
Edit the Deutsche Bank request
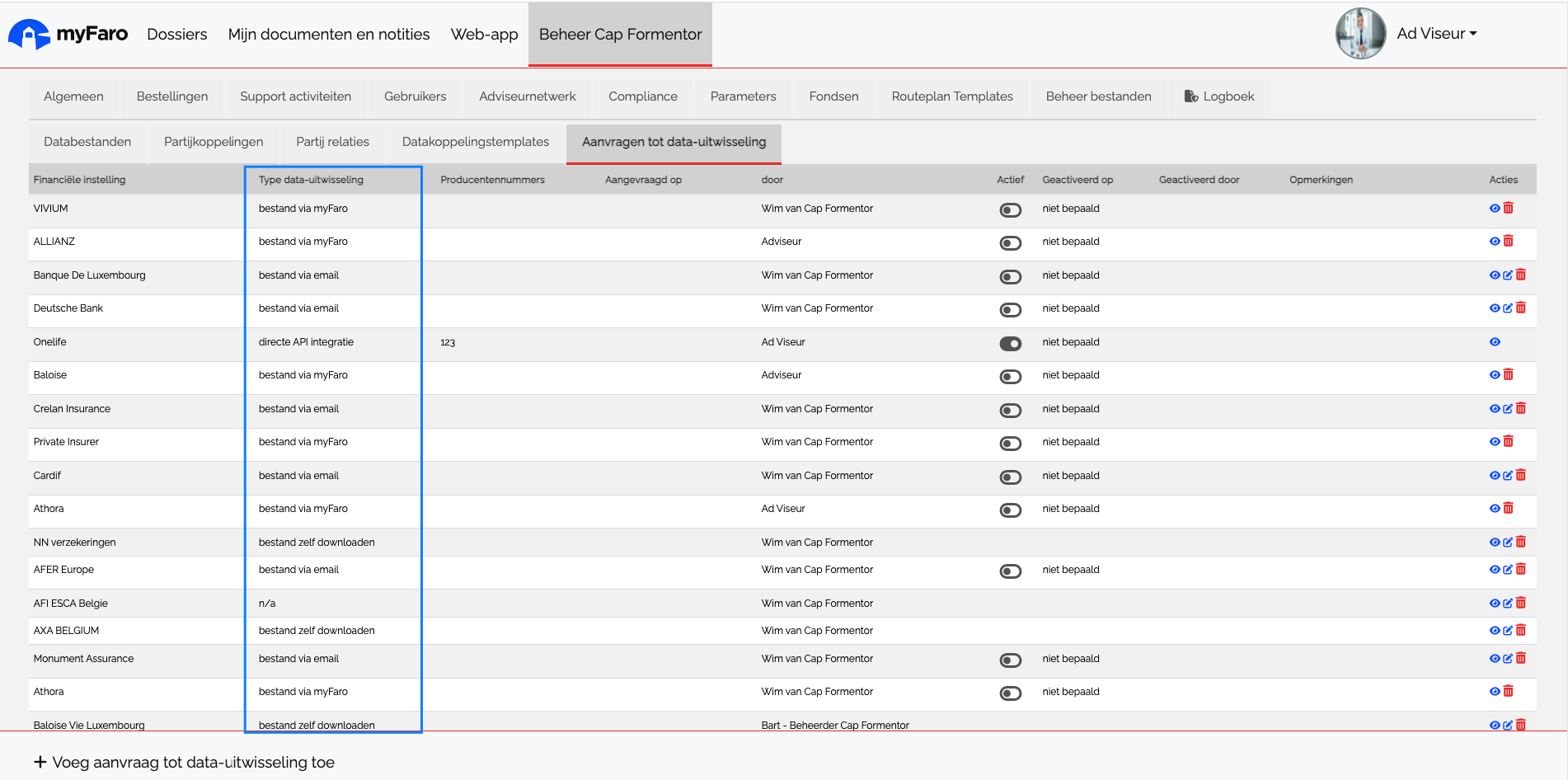1508,308
